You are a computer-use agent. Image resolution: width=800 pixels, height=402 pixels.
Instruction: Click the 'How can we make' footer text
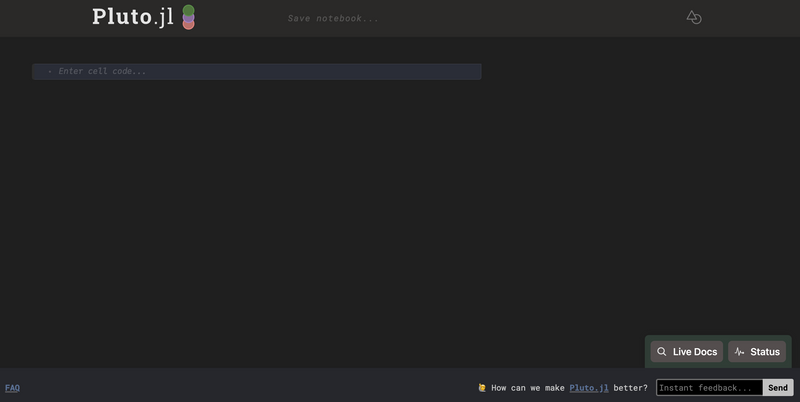(x=528, y=388)
